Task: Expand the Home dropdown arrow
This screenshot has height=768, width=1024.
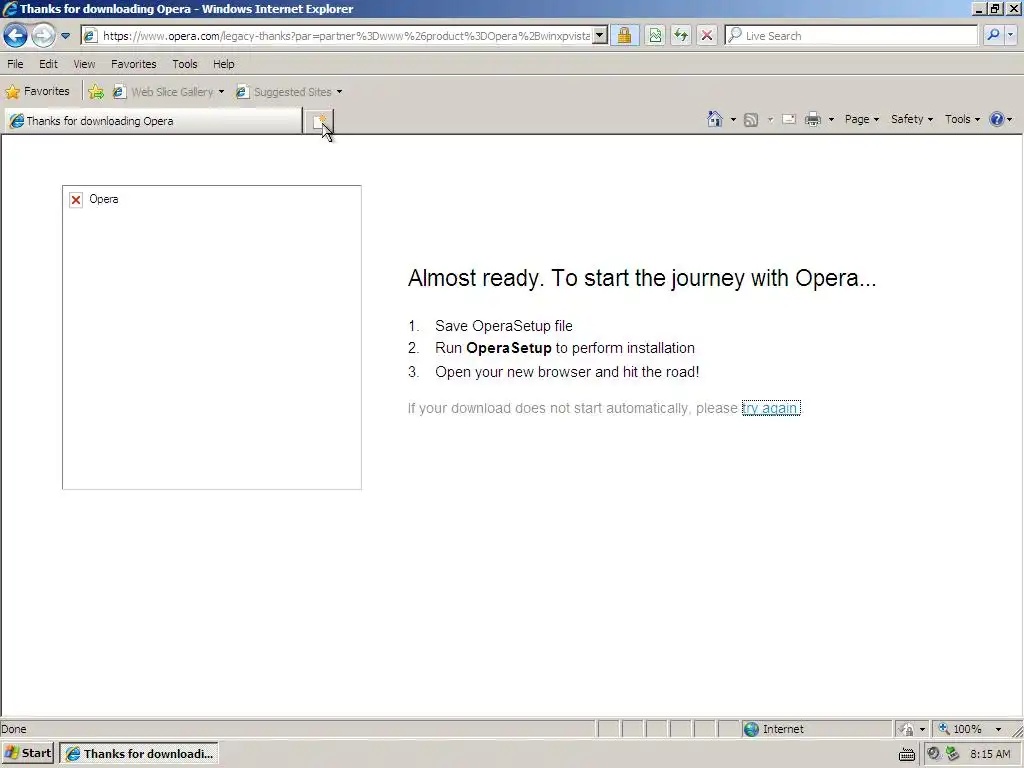Action: pos(733,120)
